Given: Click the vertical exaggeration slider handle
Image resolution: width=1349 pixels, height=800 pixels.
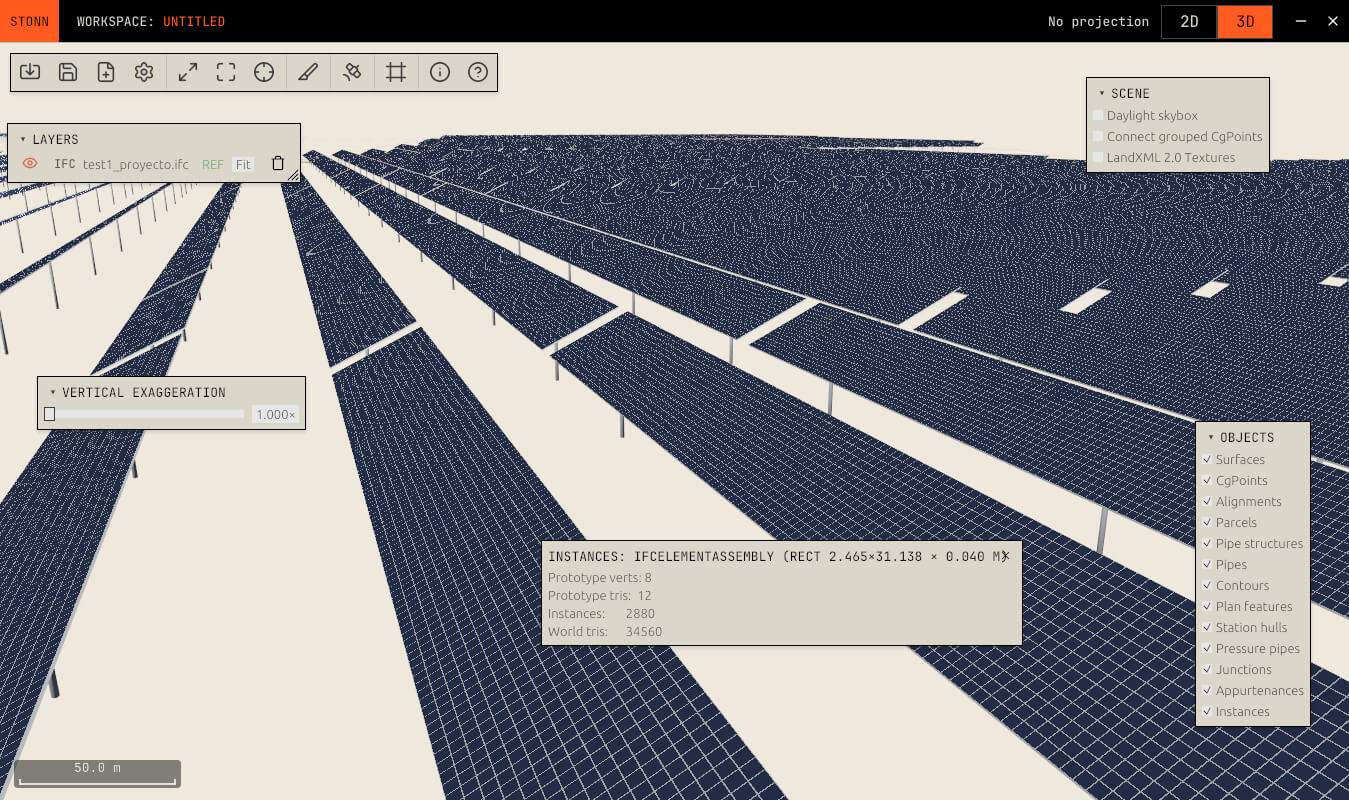Looking at the screenshot, I should (49, 414).
